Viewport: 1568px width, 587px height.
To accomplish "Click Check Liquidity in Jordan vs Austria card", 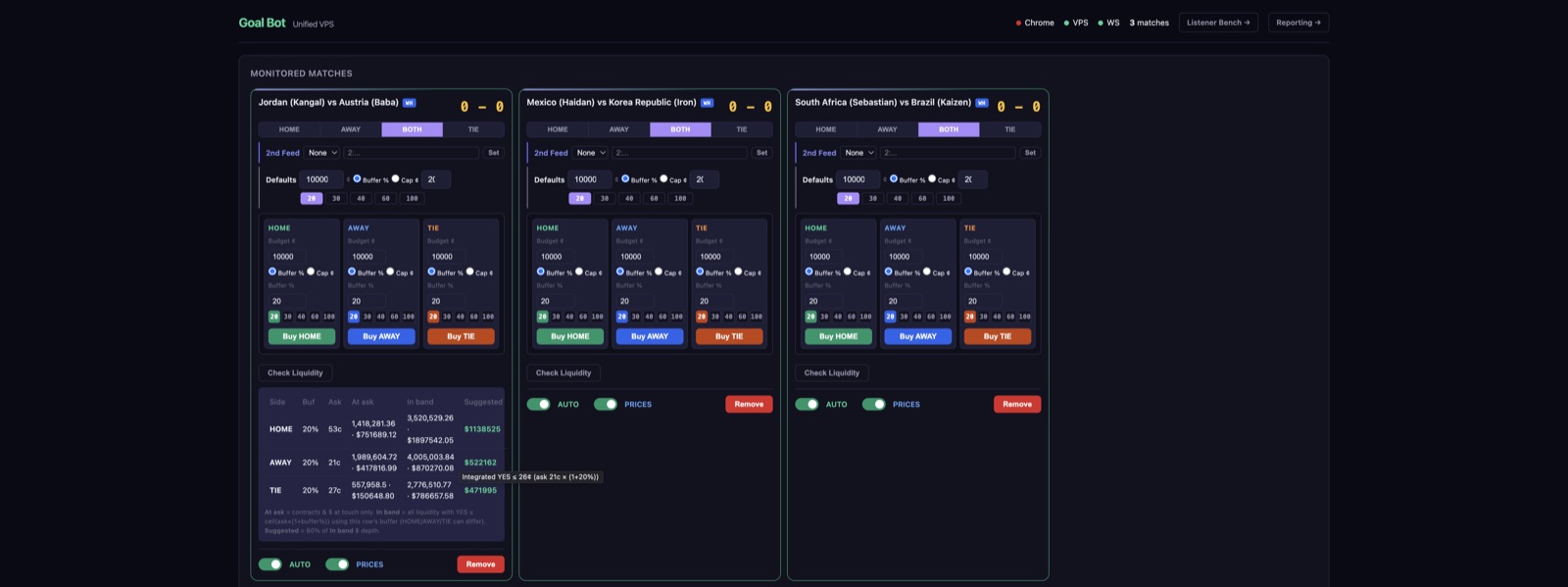I will pyautogui.click(x=295, y=372).
